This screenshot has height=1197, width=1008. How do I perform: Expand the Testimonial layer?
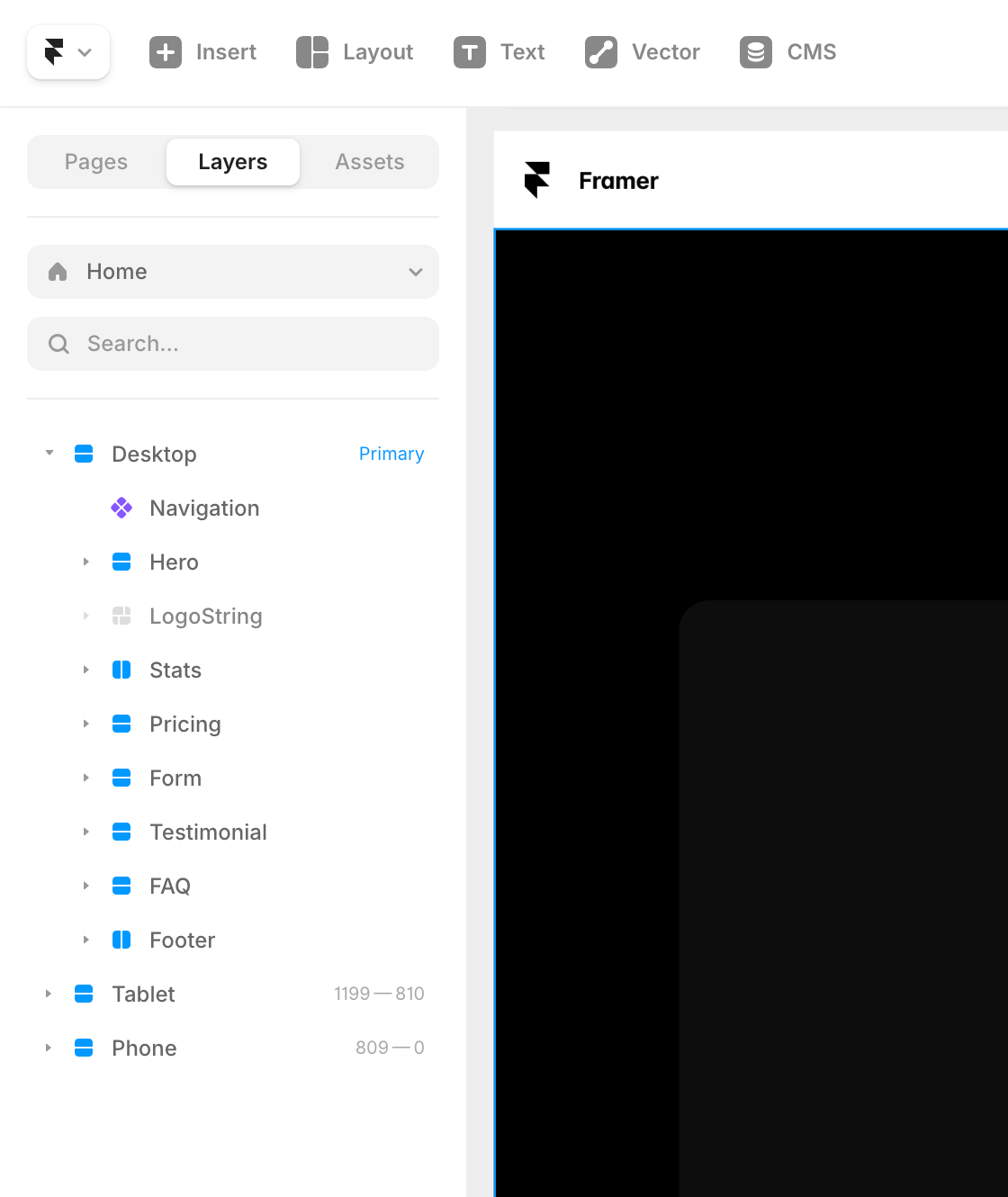[x=86, y=832]
